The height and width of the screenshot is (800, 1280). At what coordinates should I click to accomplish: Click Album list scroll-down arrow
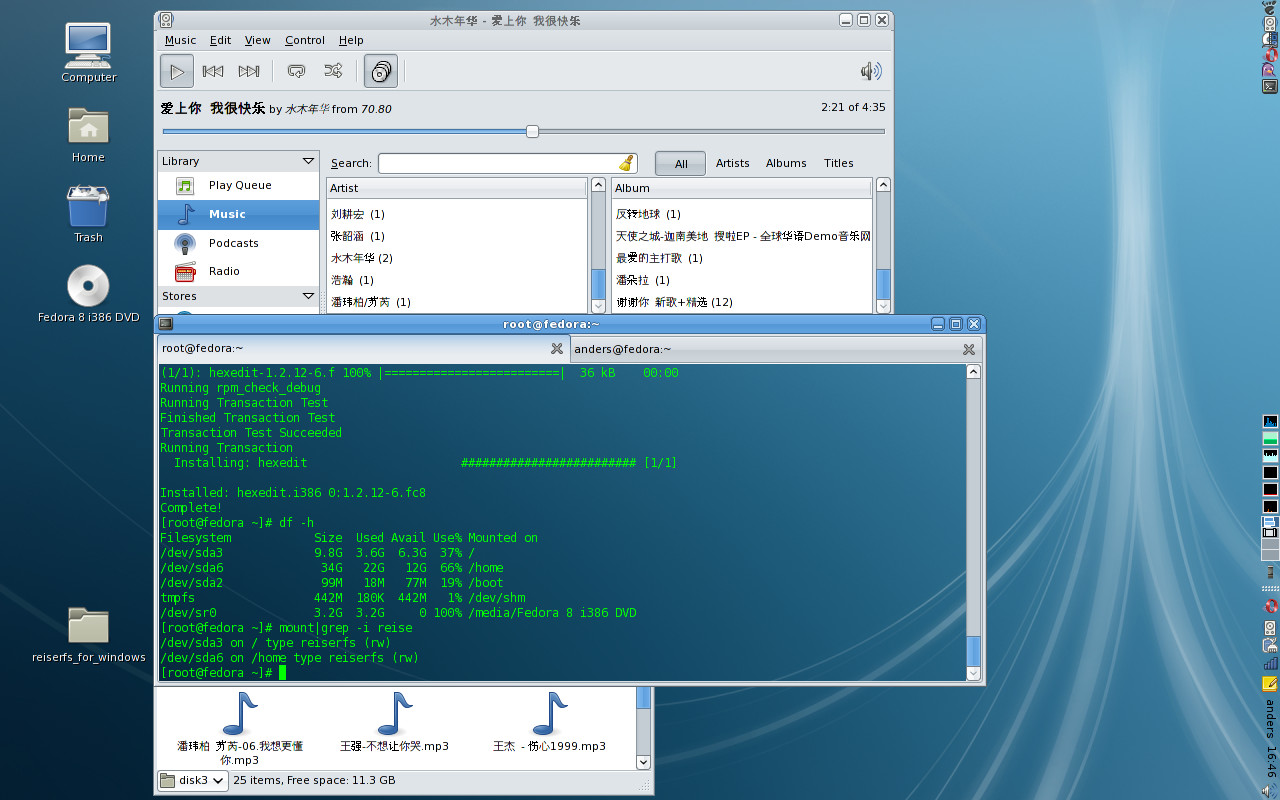click(x=883, y=306)
